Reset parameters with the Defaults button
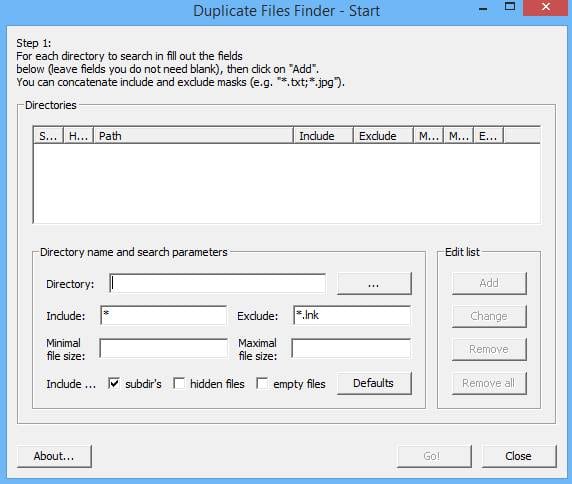Screen dimensions: 572x484 coord(374,383)
